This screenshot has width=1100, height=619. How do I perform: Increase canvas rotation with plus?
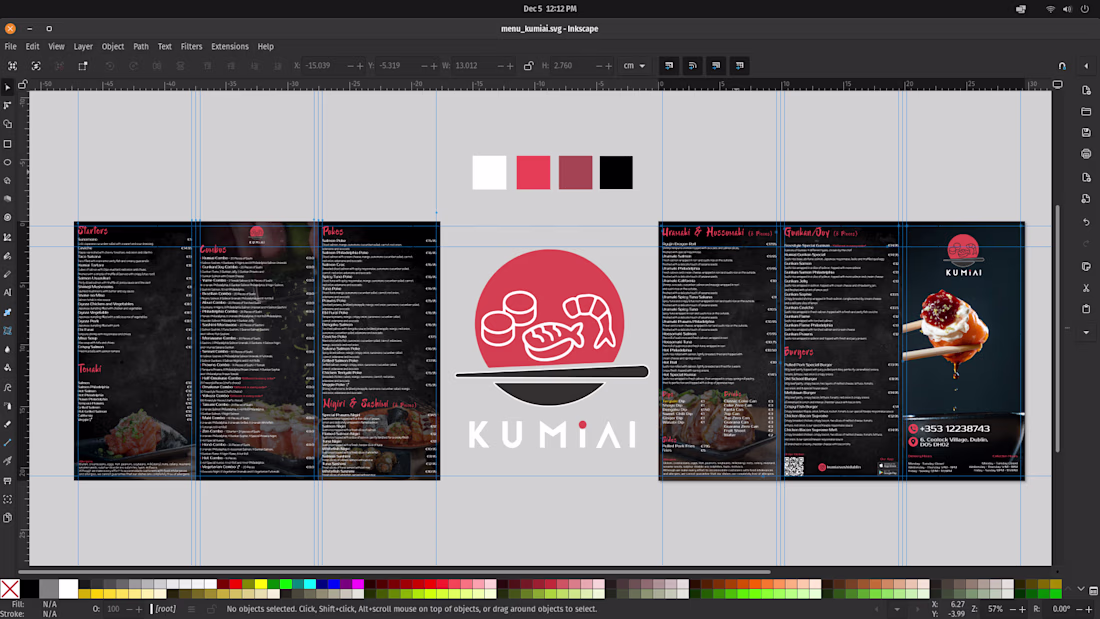[x=1089, y=609]
